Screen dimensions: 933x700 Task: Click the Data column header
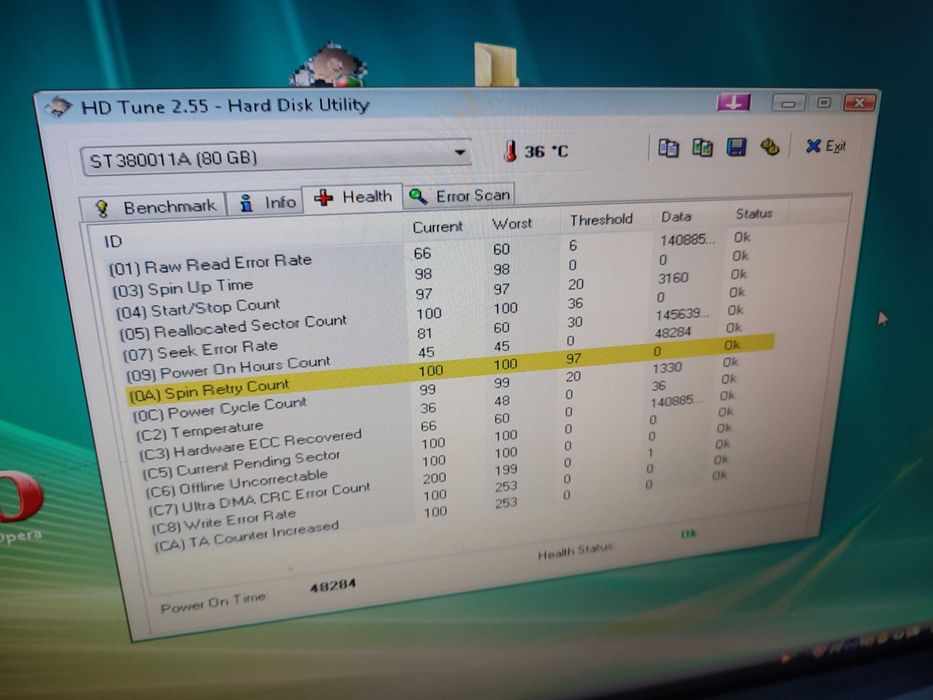click(676, 217)
